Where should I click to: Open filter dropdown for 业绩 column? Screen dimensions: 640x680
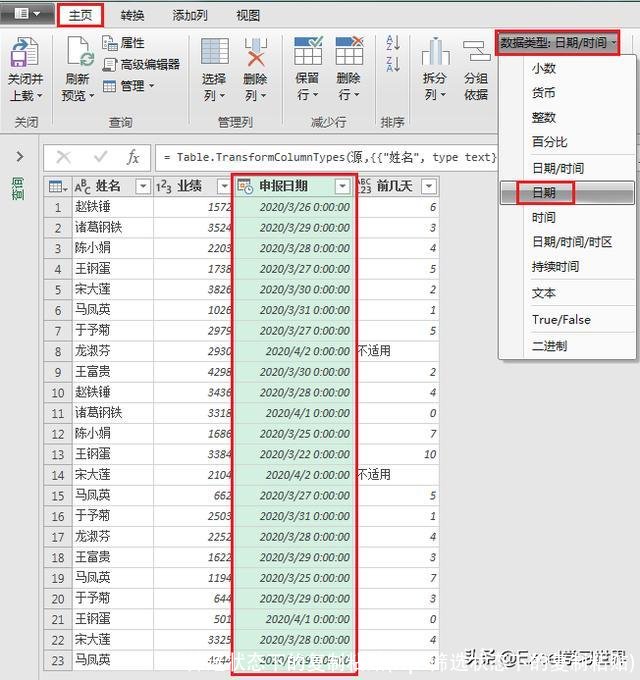[224, 186]
